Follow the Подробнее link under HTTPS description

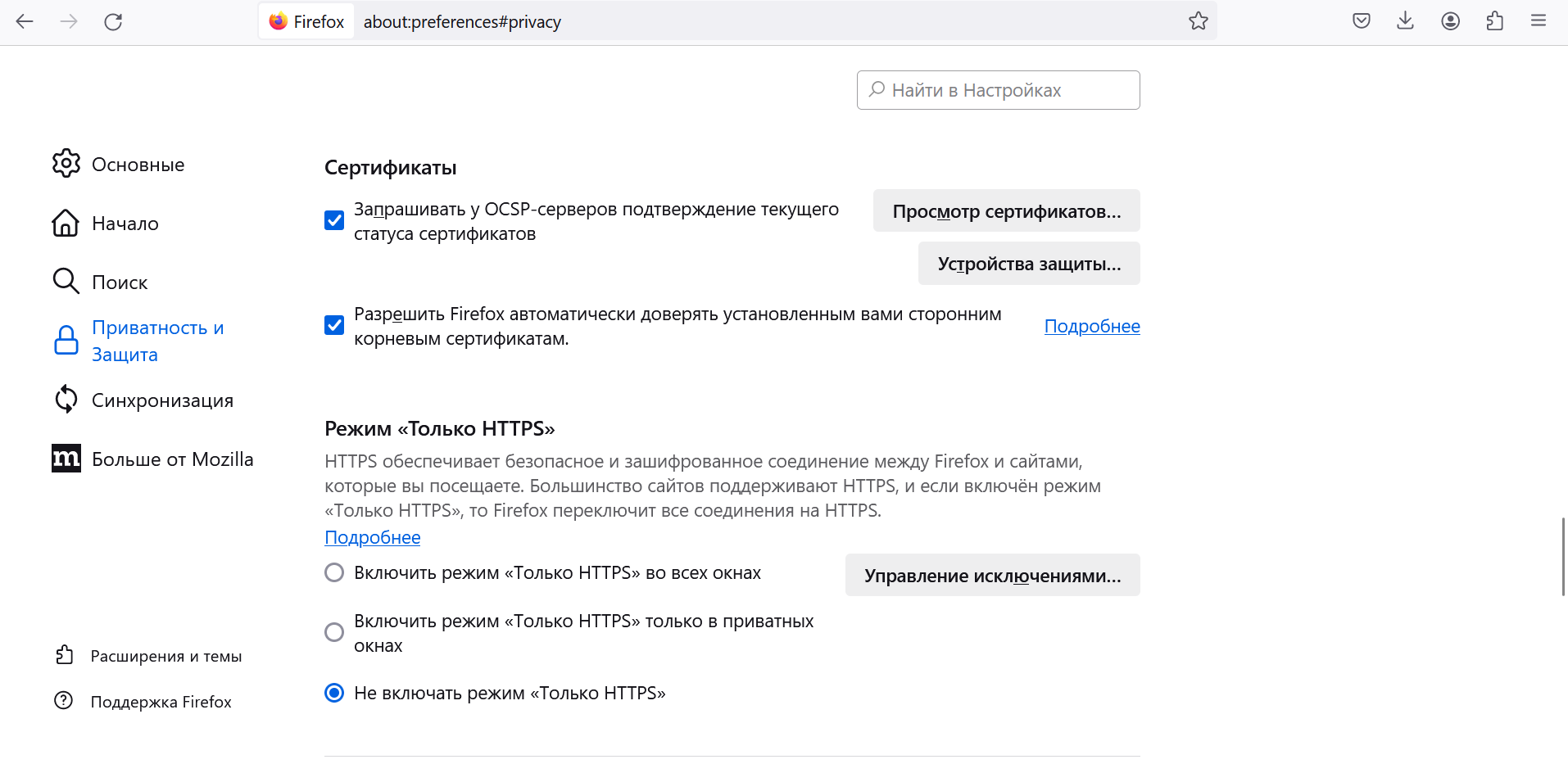pyautogui.click(x=373, y=537)
